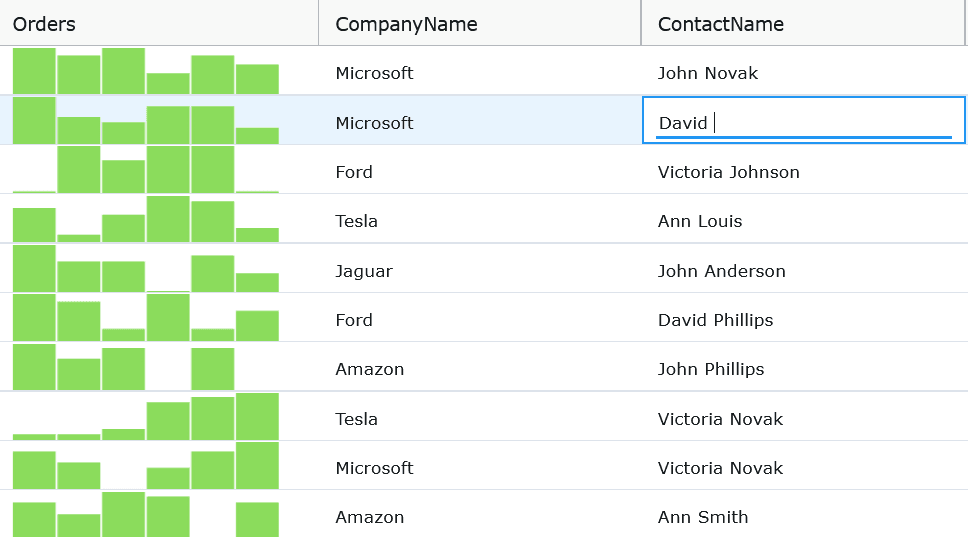Click Orders sparkline in Victoria Johnson row
This screenshot has width=968, height=537.
point(146,170)
